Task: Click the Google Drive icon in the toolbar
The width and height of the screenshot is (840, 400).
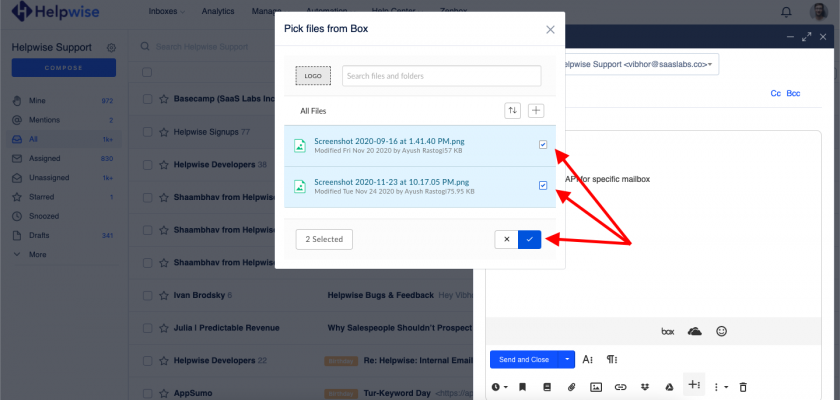Action: (x=668, y=386)
